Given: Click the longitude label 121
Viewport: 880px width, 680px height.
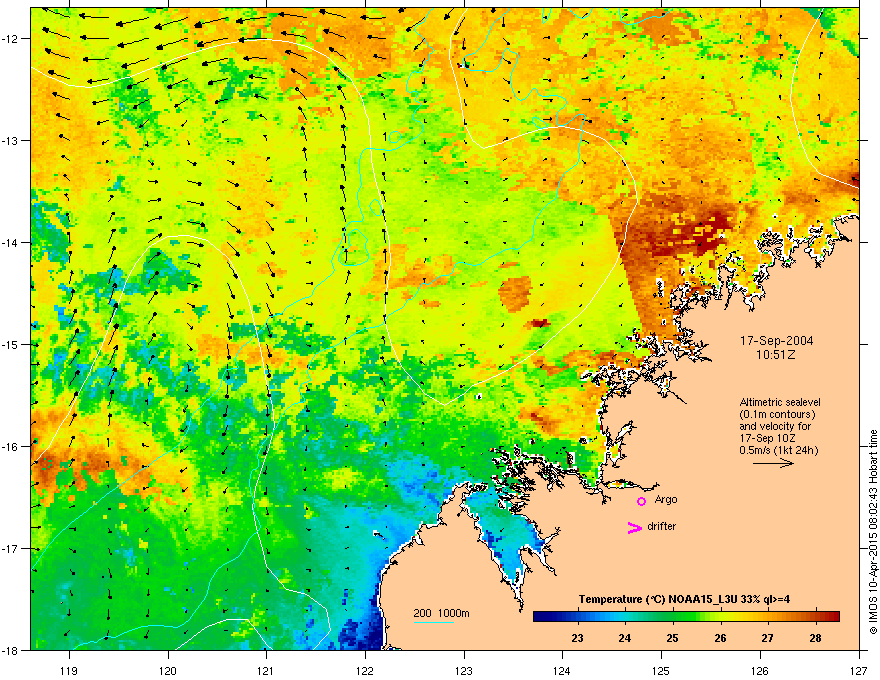Looking at the screenshot, I should pyautogui.click(x=266, y=670).
